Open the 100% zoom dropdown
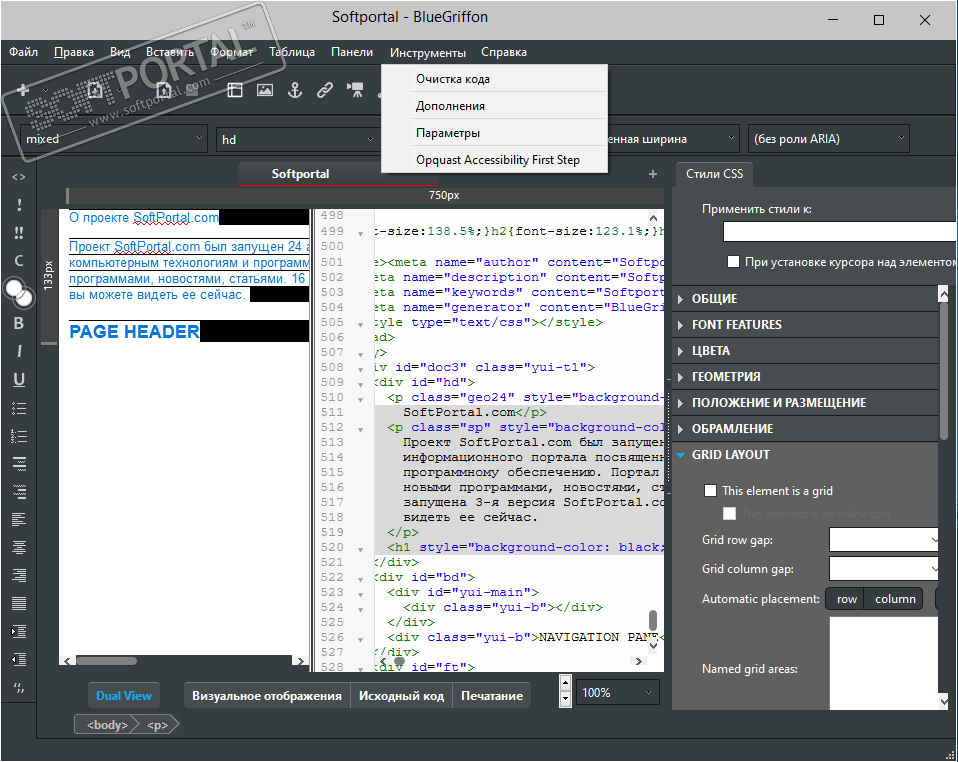Screen dimensions: 958x762 (x=618, y=693)
